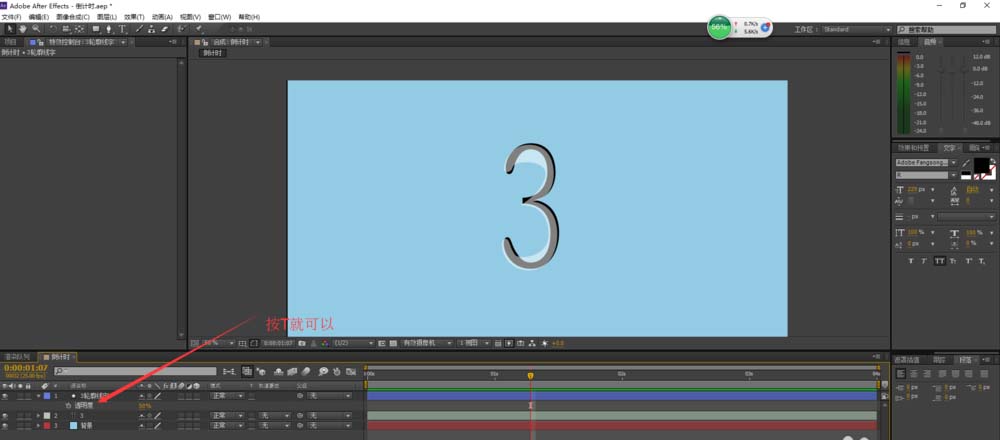
Task: Toggle Faux Italic text style
Action: 925,261
